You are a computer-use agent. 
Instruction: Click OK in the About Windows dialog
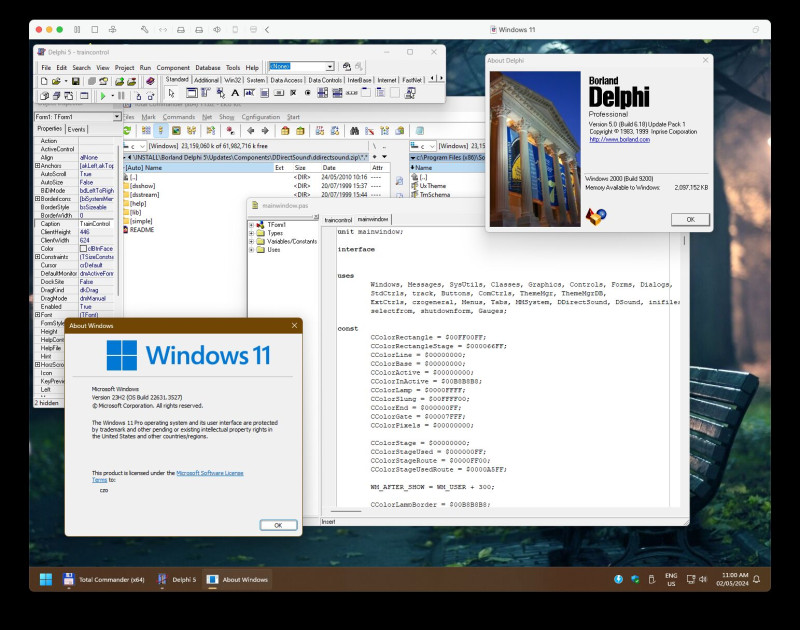[278, 524]
